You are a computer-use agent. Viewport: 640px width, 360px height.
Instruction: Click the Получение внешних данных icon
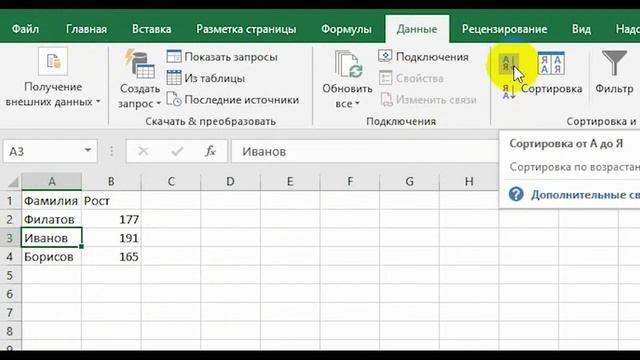[x=53, y=61]
